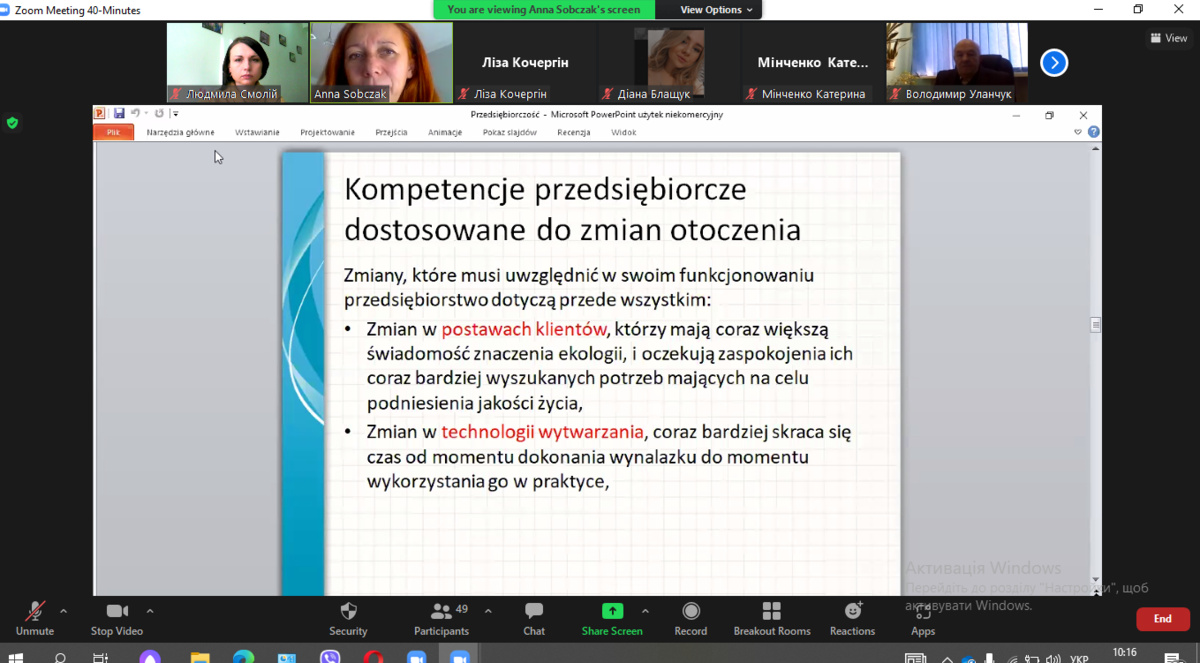Click the УКР language indicator in tray
The image size is (1200, 663).
pyautogui.click(x=1079, y=658)
